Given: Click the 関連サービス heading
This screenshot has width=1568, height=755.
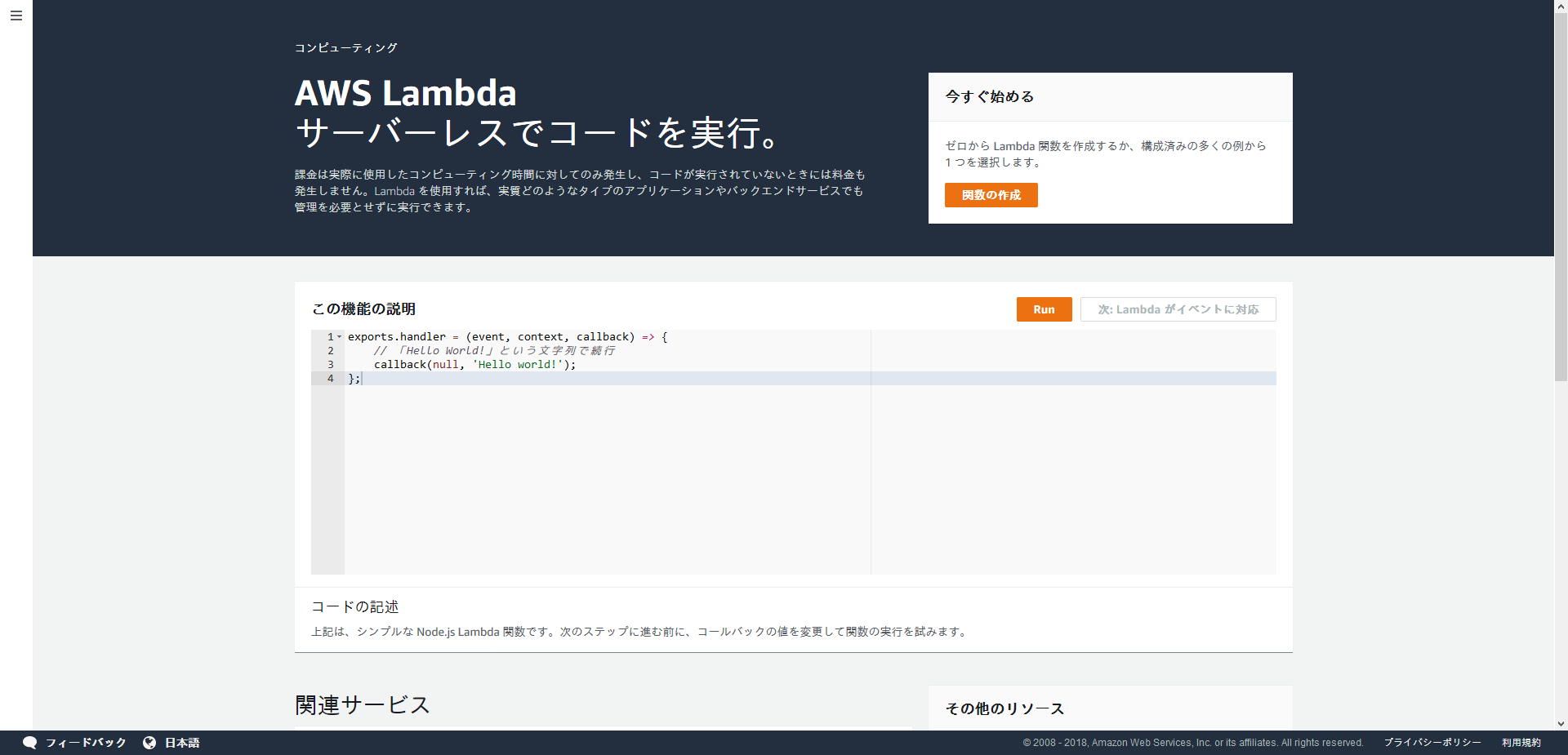Looking at the screenshot, I should point(362,704).
